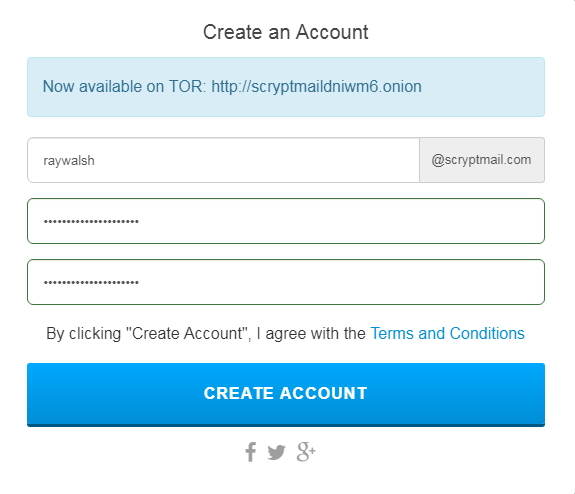Open the Facebook social icon
The image size is (575, 494).
pyautogui.click(x=251, y=452)
